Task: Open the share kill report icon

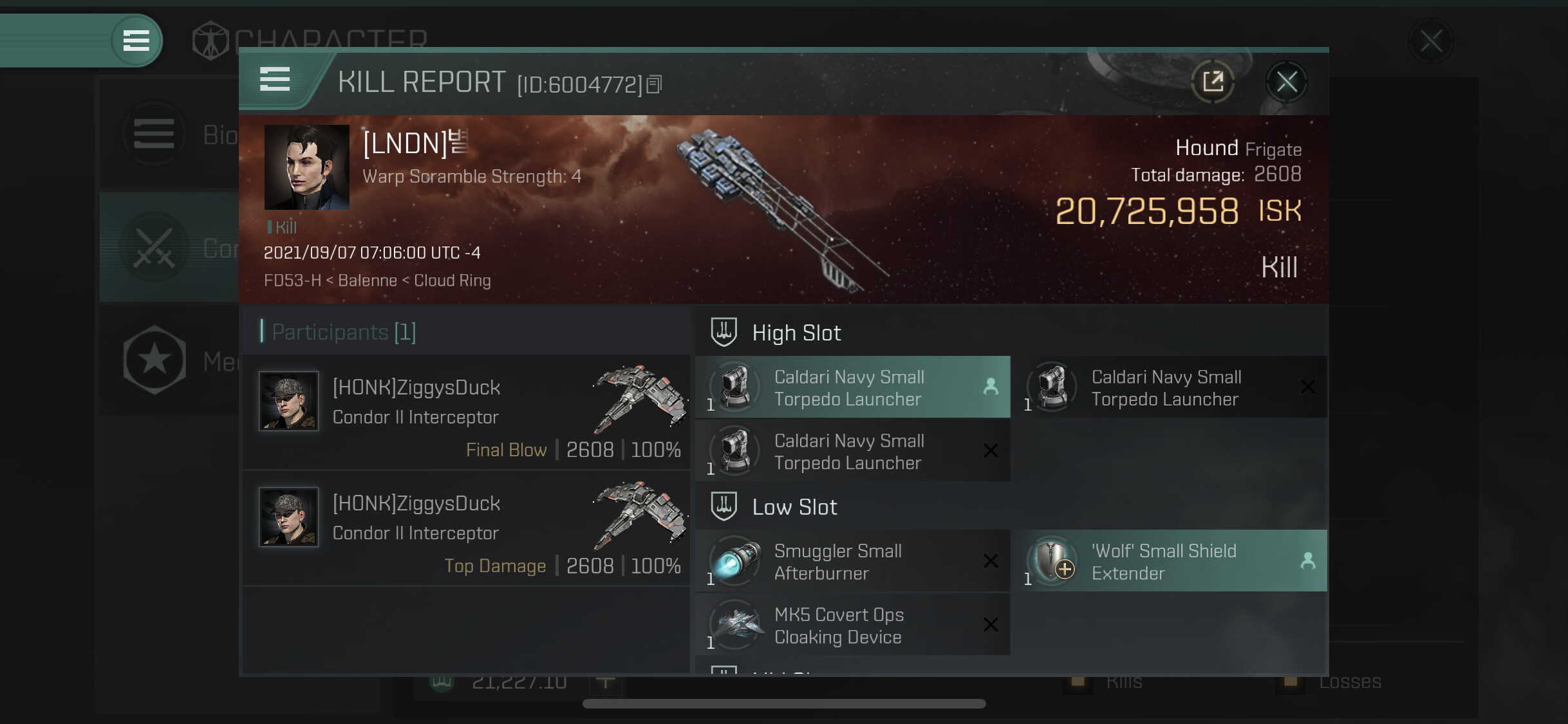Action: (x=1213, y=82)
